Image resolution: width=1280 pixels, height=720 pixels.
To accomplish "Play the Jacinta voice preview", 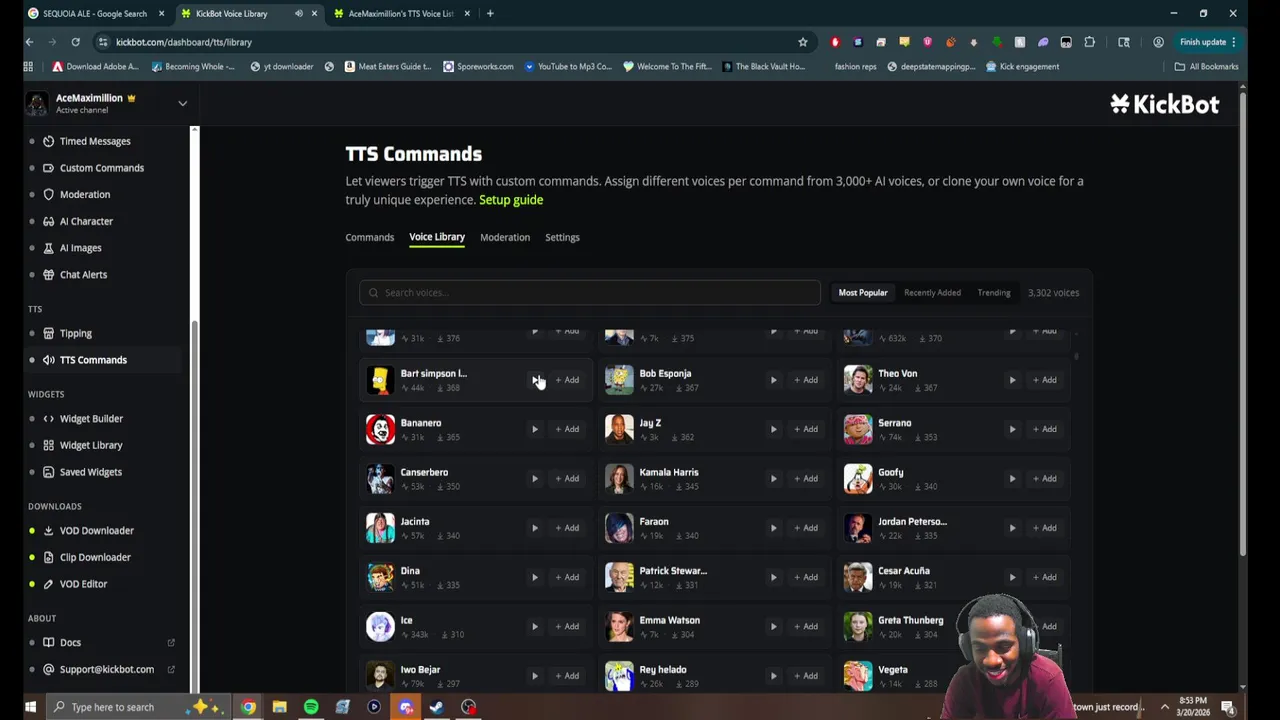I will (534, 528).
